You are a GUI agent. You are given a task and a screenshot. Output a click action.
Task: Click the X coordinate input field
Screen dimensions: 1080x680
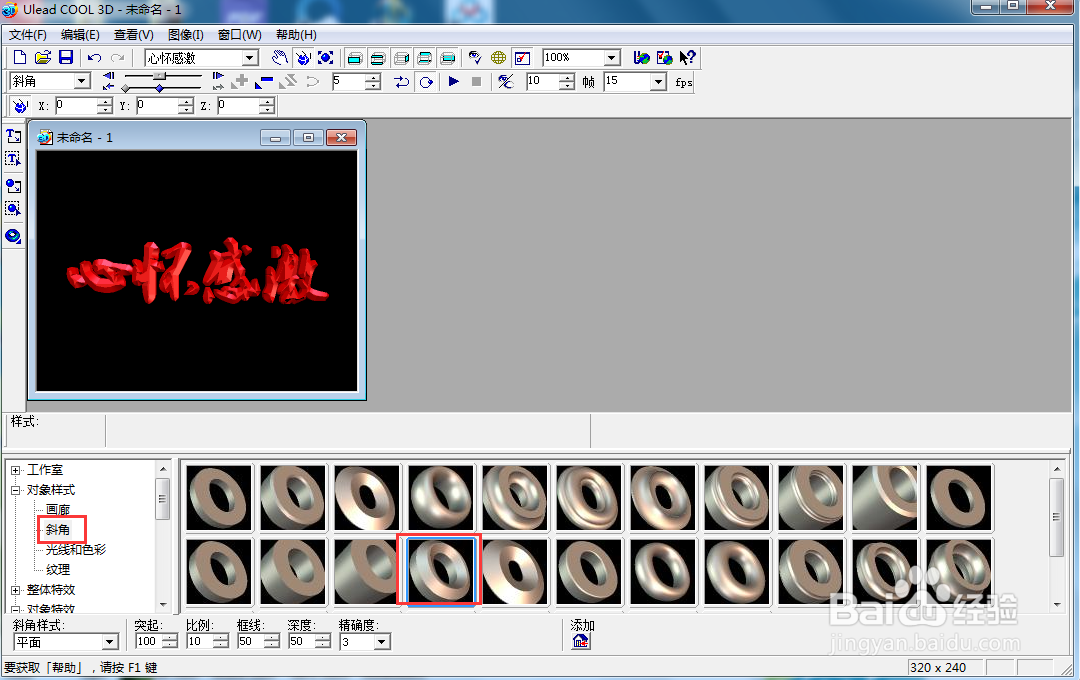click(x=76, y=105)
